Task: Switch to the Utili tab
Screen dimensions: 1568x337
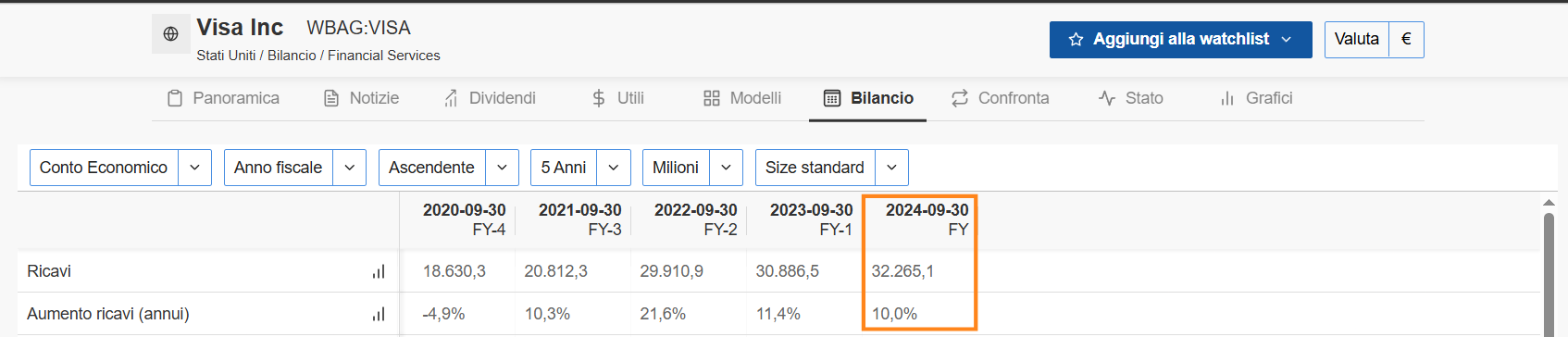Action: 617,98
